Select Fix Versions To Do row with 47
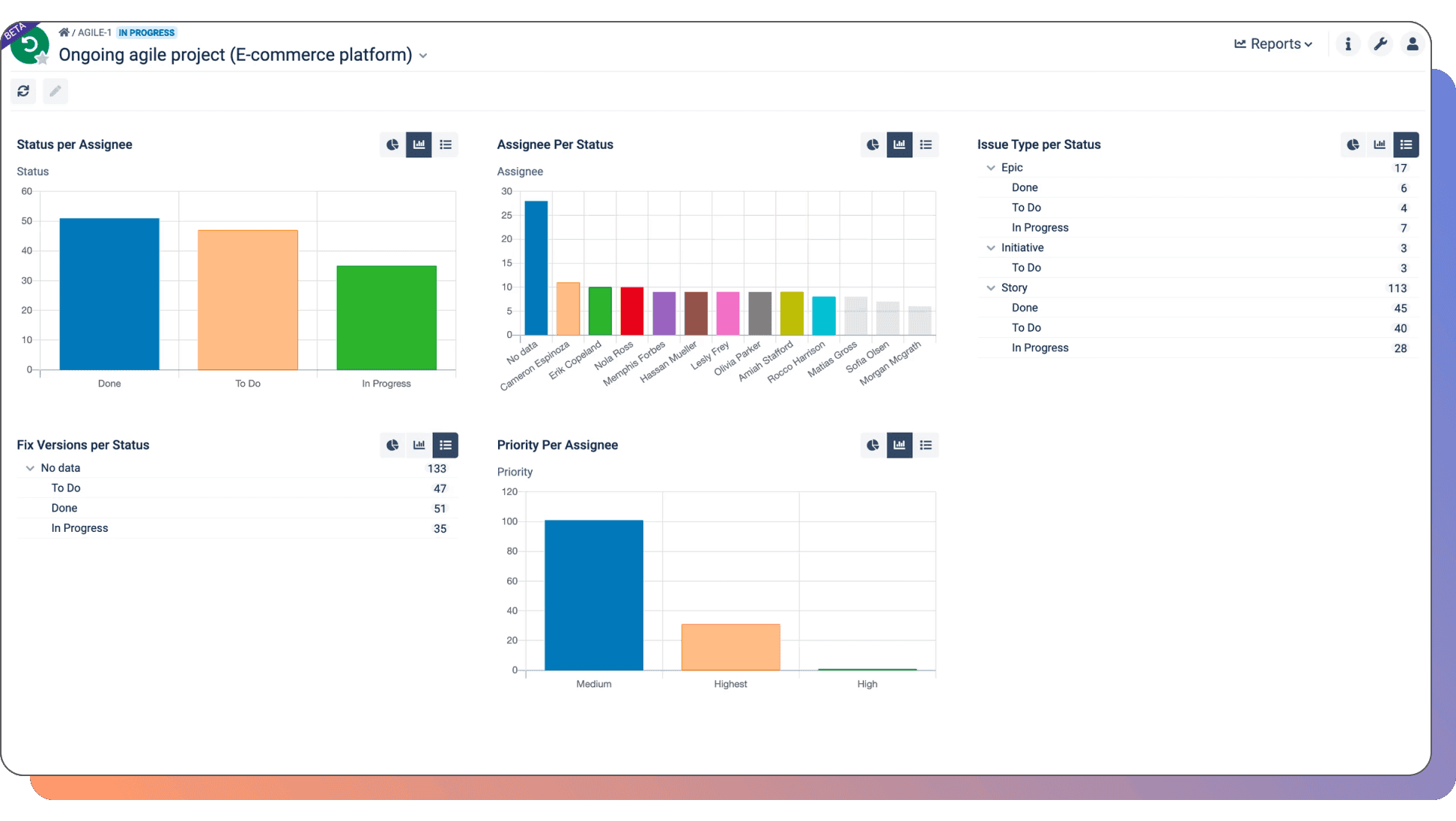 tap(237, 488)
